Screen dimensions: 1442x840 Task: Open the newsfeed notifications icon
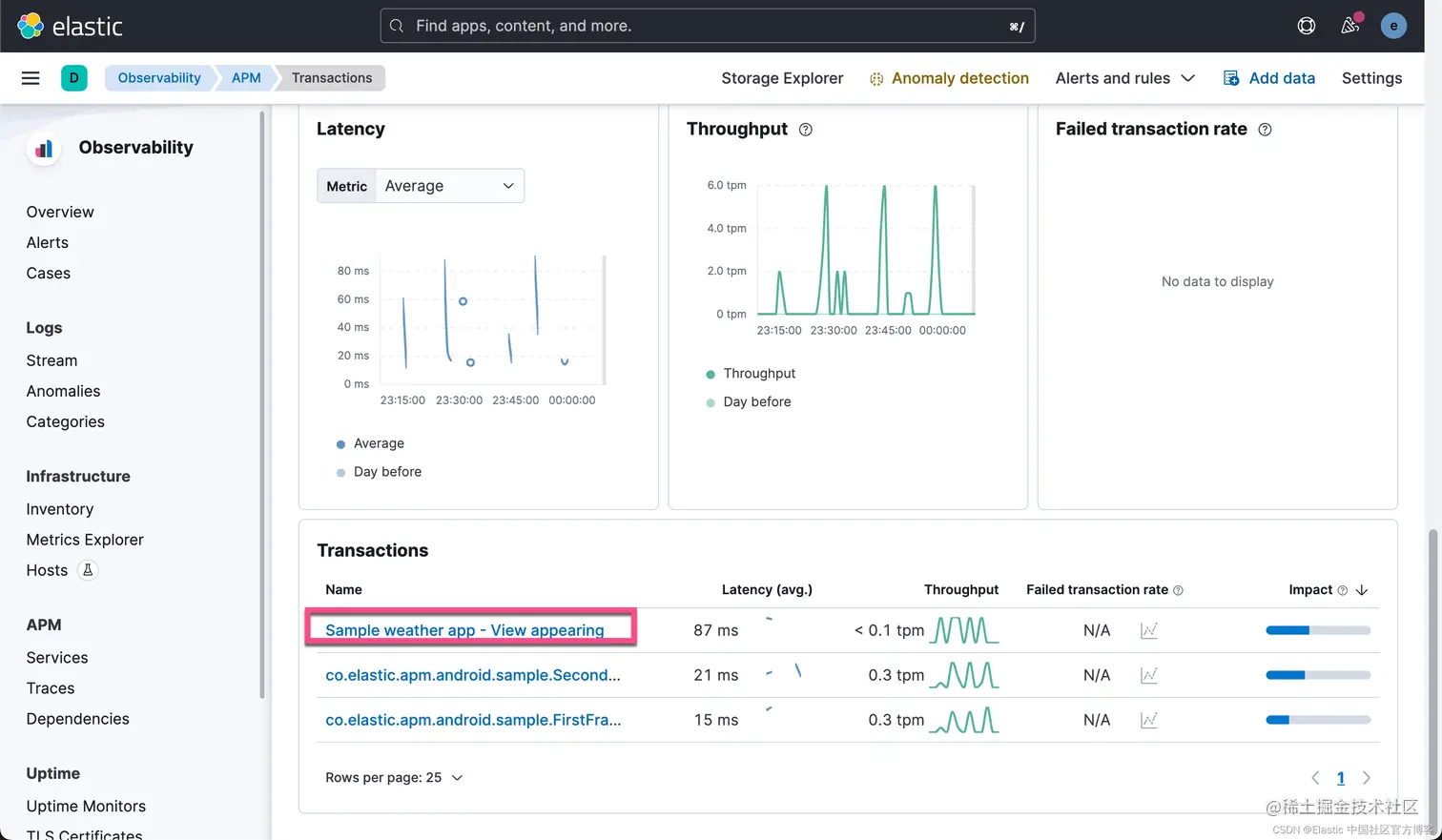click(x=1349, y=26)
